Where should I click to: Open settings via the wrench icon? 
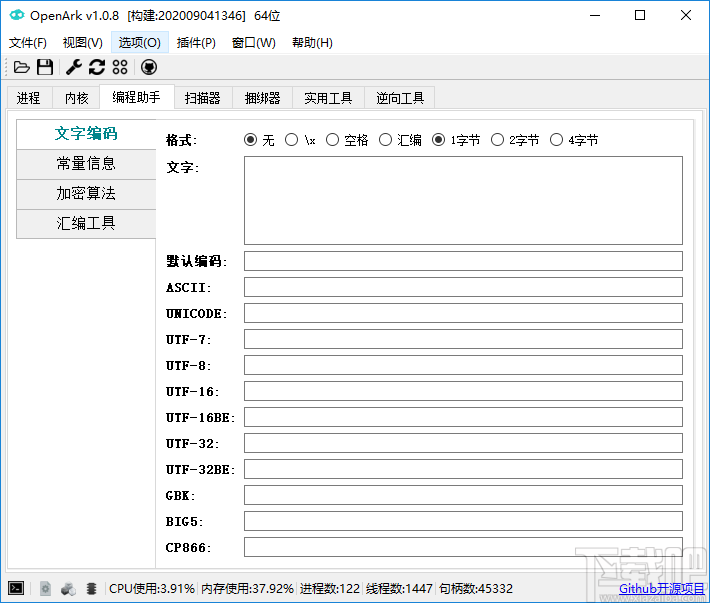point(74,67)
